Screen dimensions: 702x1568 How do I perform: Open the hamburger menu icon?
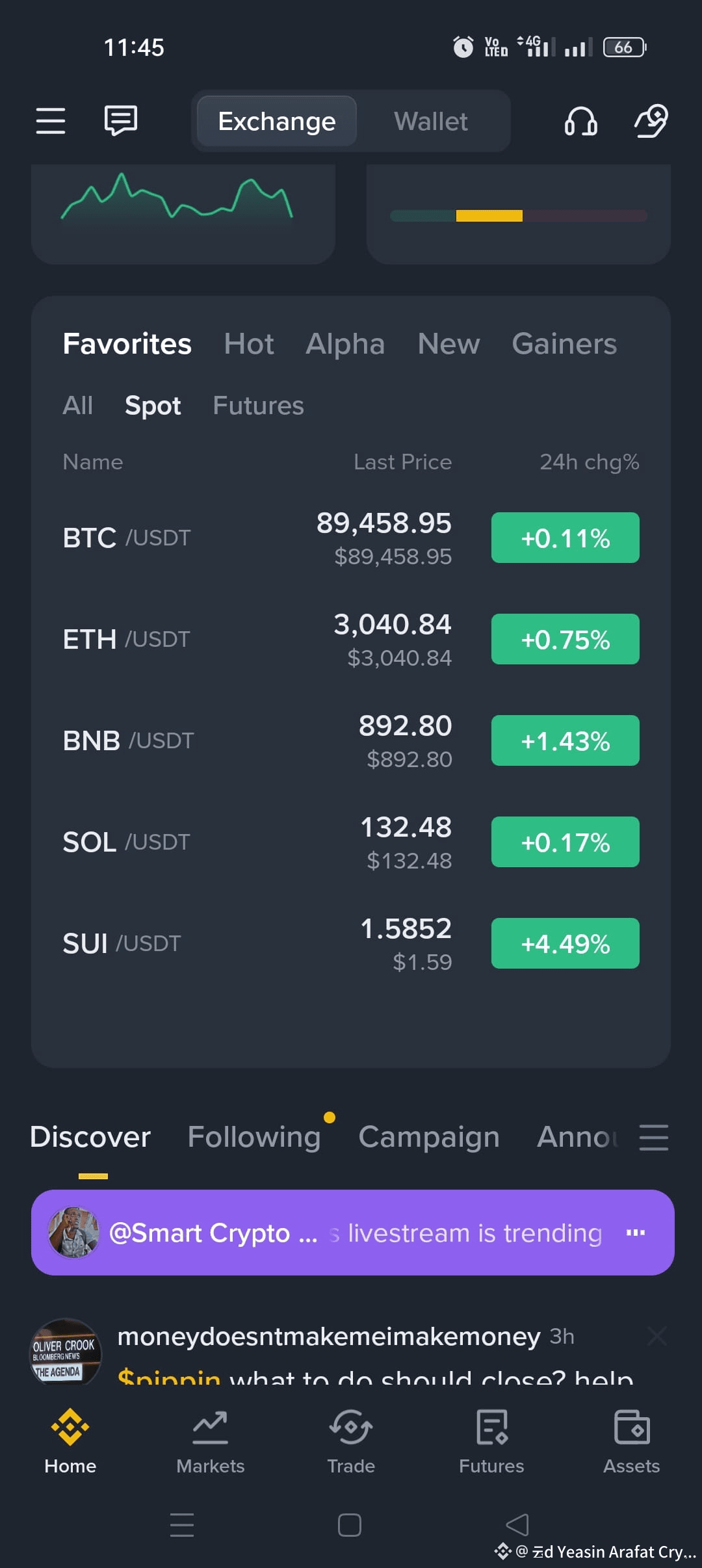click(51, 121)
